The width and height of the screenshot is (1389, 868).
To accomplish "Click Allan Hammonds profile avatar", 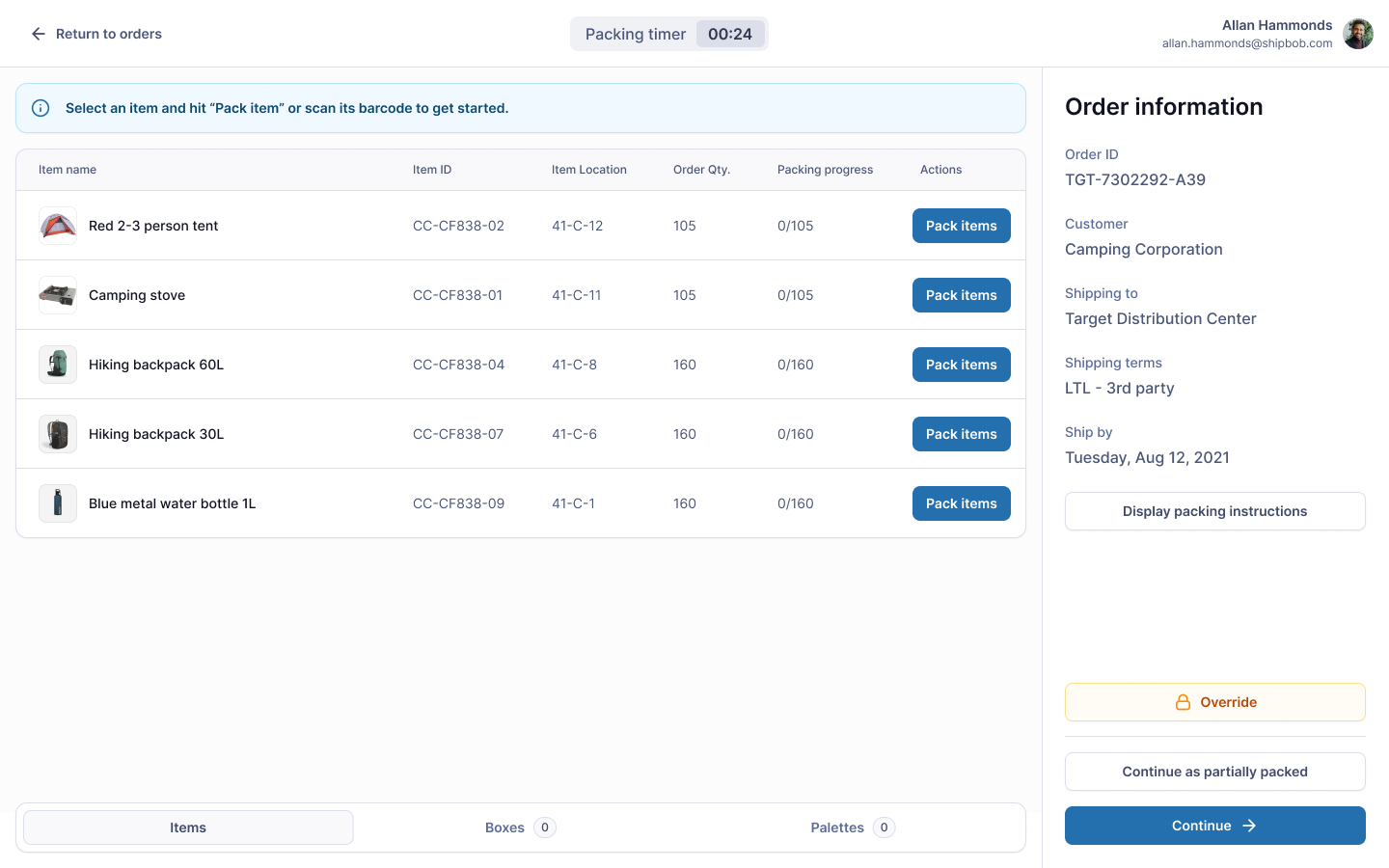I will [1358, 33].
